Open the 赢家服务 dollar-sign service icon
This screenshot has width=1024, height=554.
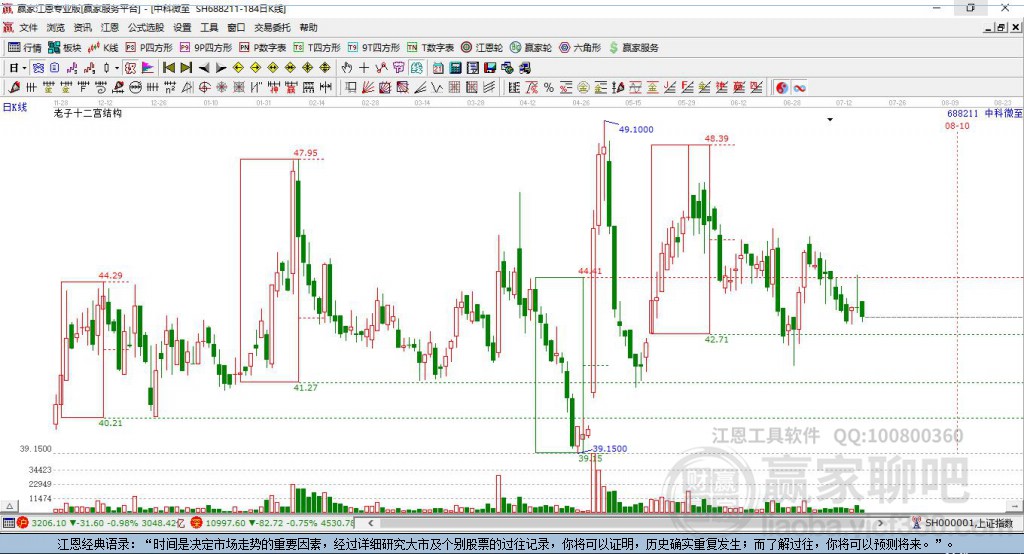tap(633, 48)
